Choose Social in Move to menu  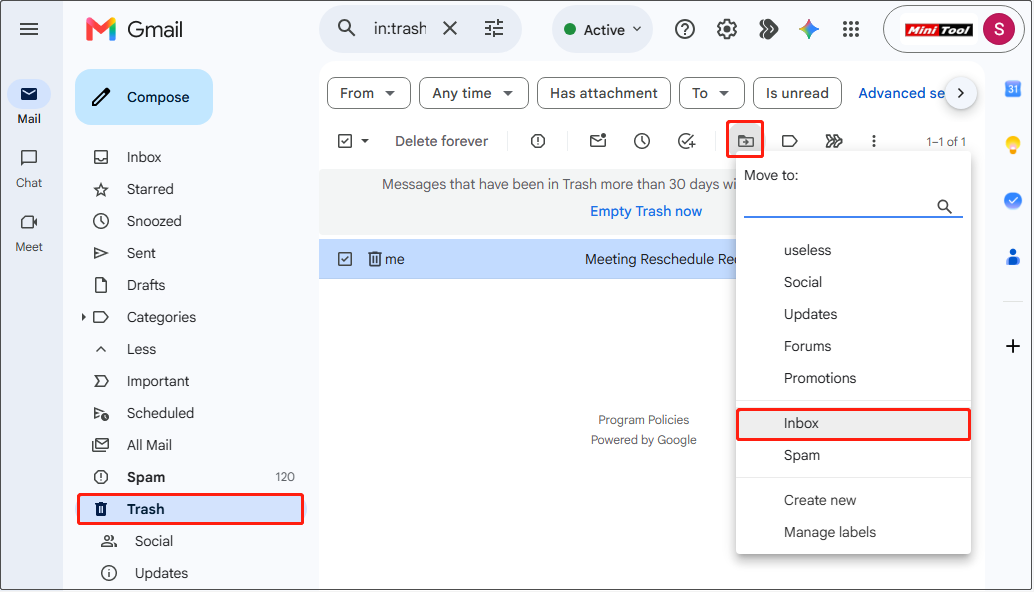coord(853,282)
